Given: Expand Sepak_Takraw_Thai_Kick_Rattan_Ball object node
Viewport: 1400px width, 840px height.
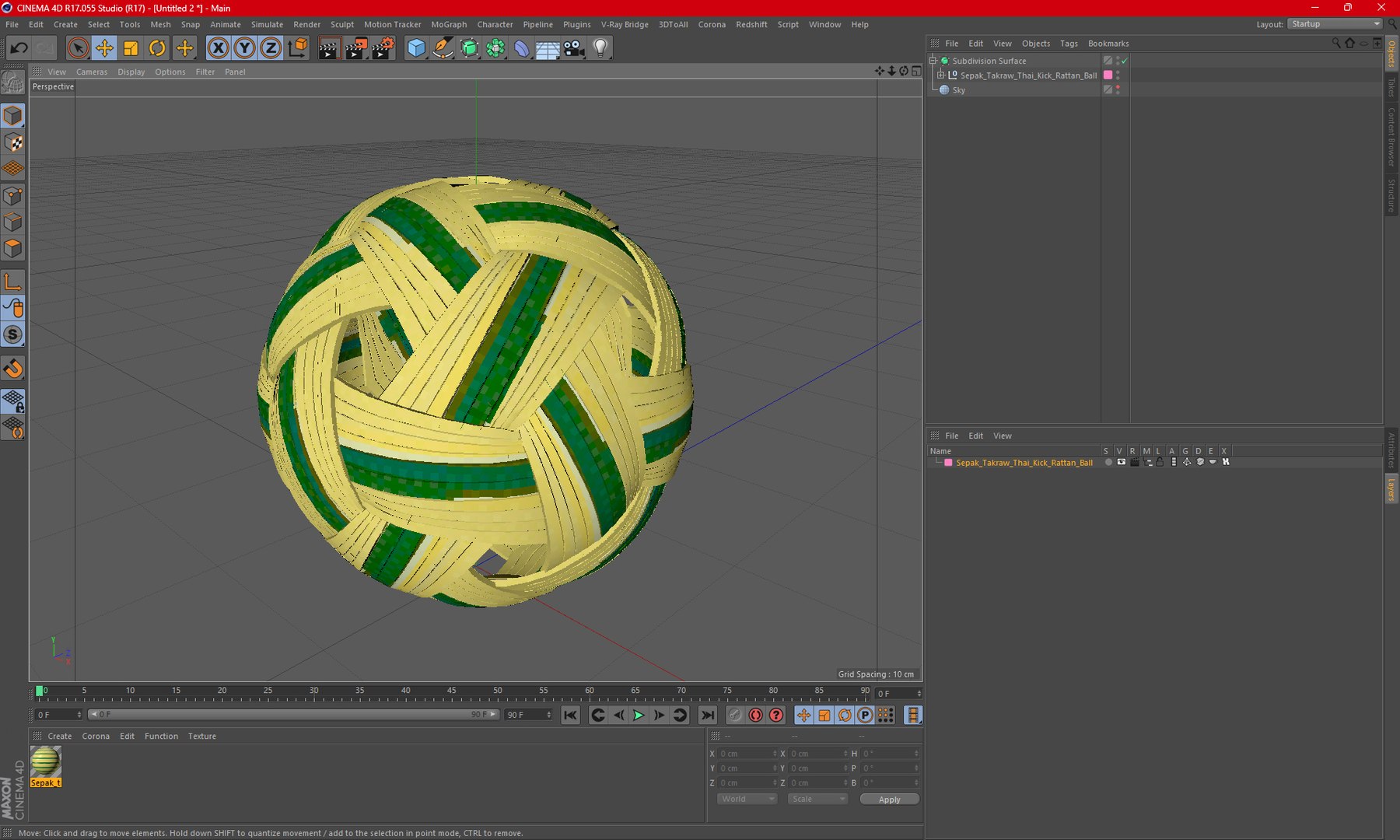Looking at the screenshot, I should 940,75.
